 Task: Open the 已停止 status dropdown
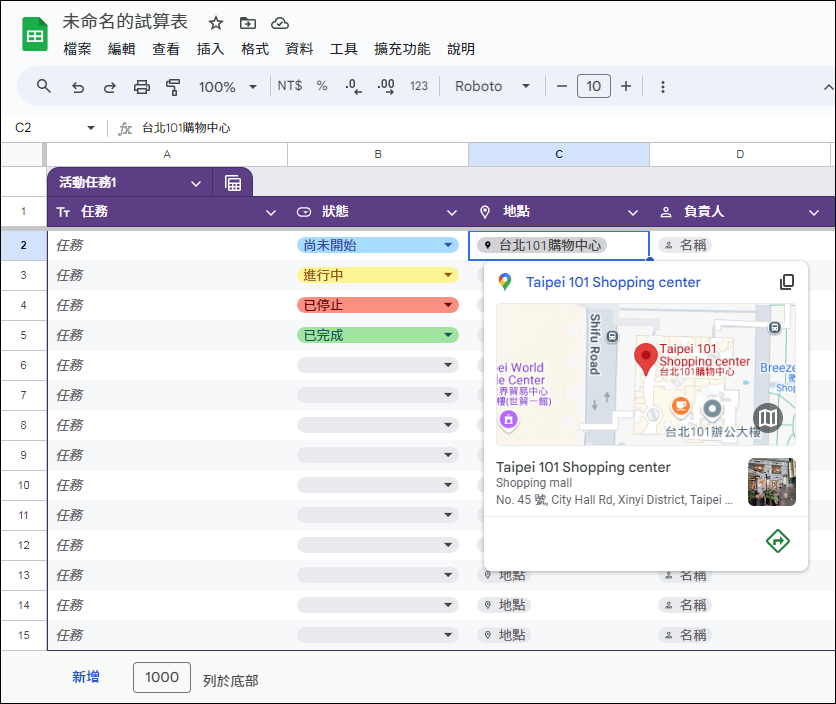[448, 305]
